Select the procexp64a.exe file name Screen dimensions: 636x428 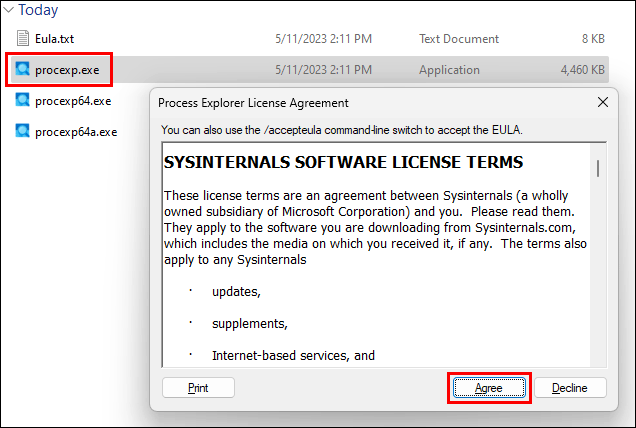[76, 132]
